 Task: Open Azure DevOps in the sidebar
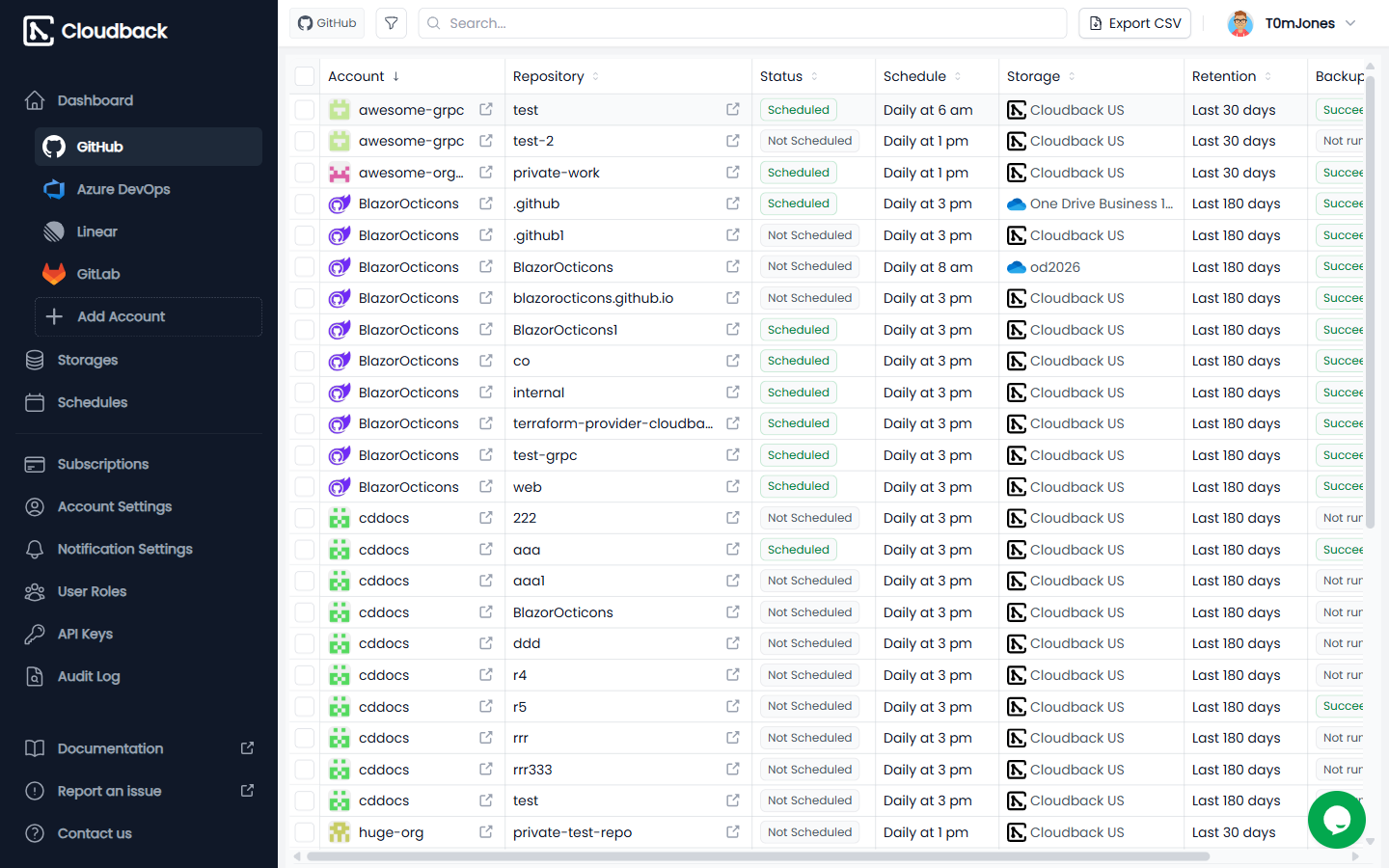click(x=149, y=189)
